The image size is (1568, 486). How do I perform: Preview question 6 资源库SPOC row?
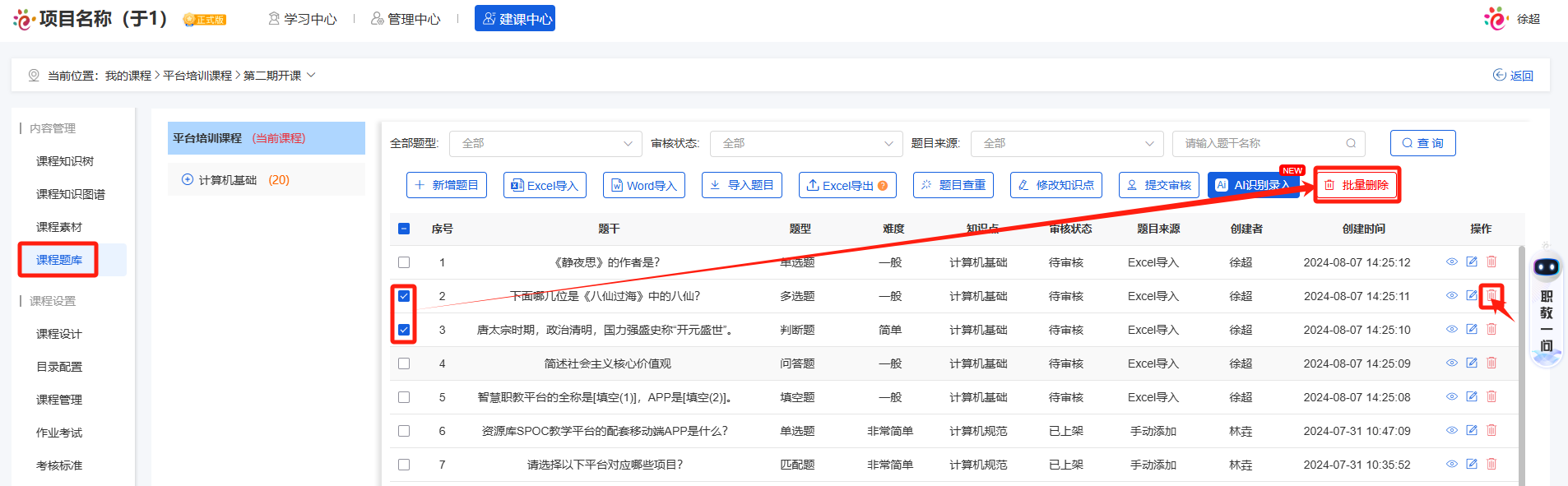[x=1452, y=430]
